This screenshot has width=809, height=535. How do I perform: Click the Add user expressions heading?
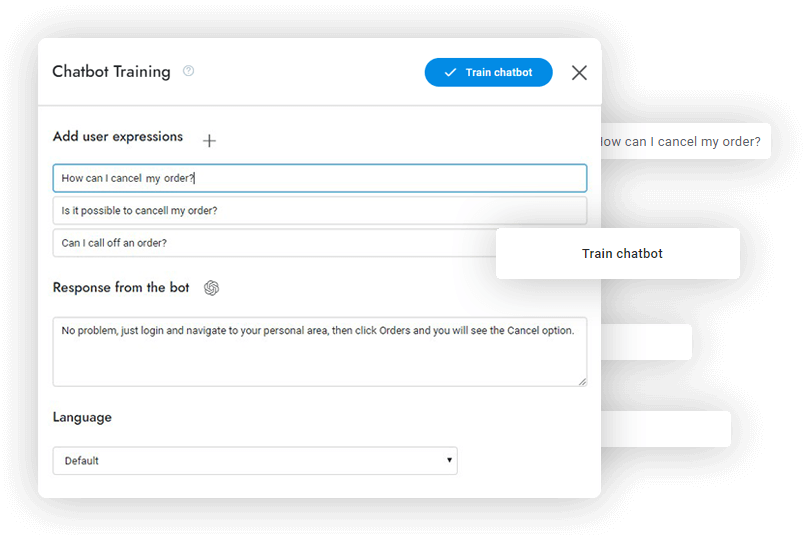tap(118, 137)
